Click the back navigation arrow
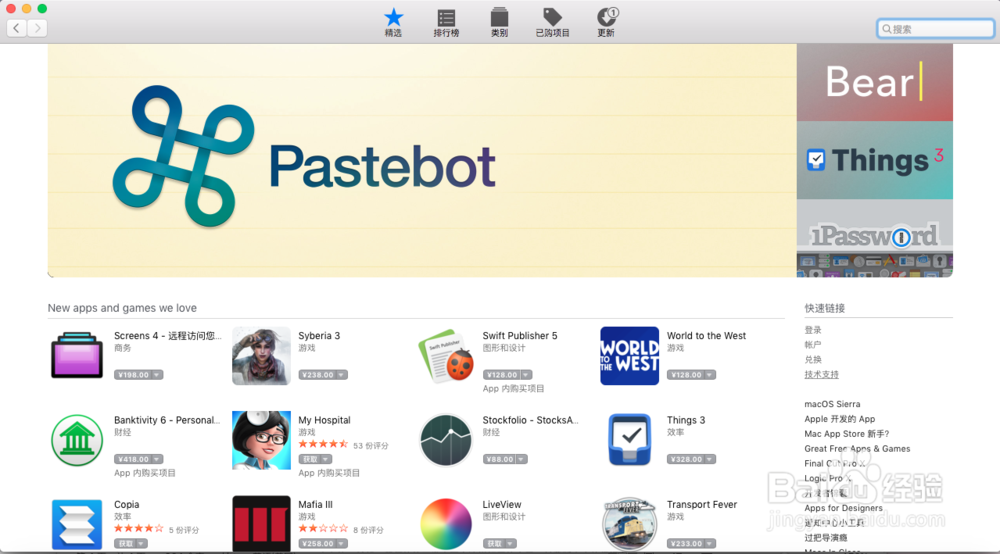 [x=17, y=28]
